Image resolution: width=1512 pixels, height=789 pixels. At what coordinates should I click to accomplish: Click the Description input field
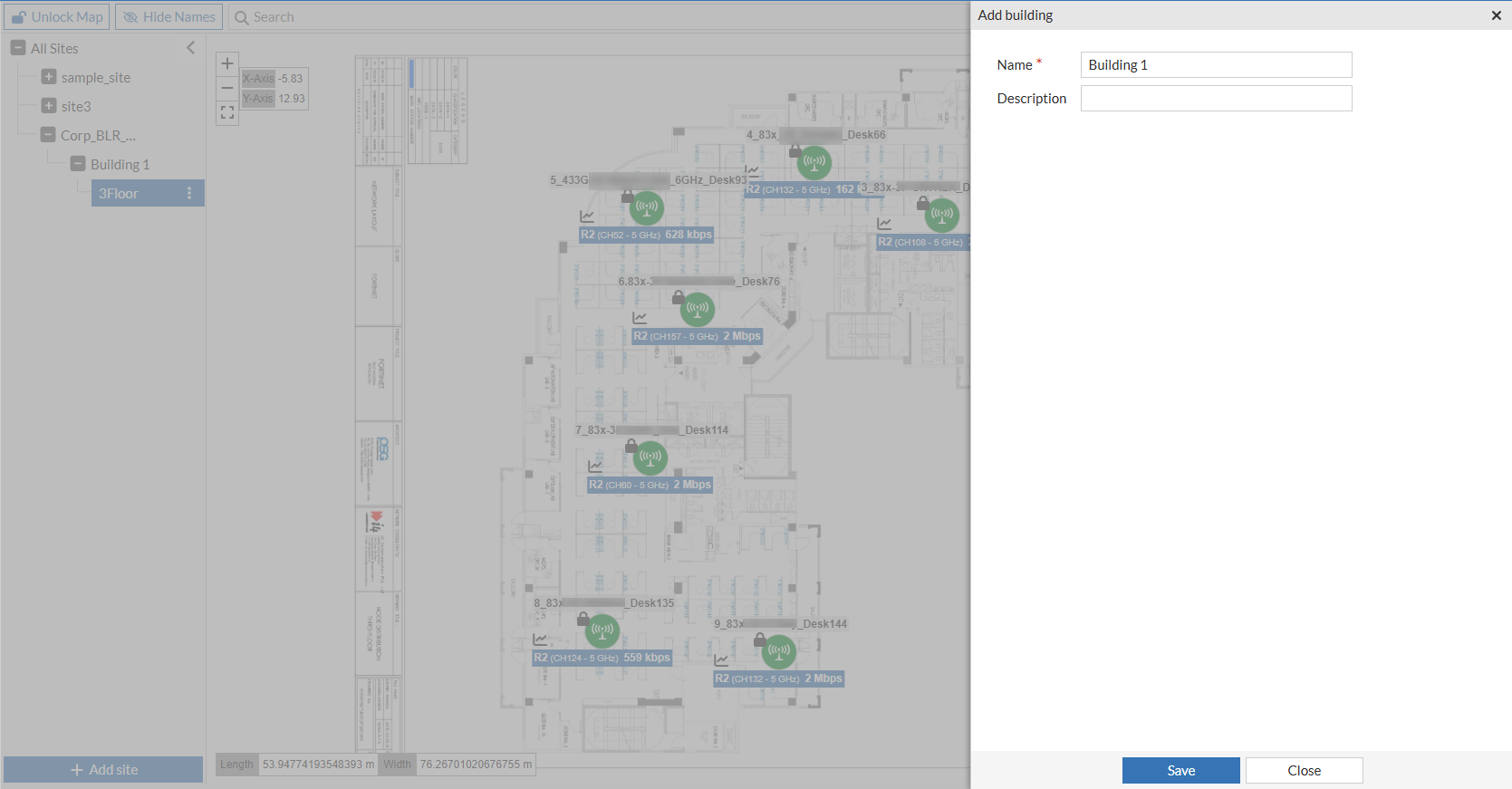tap(1216, 98)
